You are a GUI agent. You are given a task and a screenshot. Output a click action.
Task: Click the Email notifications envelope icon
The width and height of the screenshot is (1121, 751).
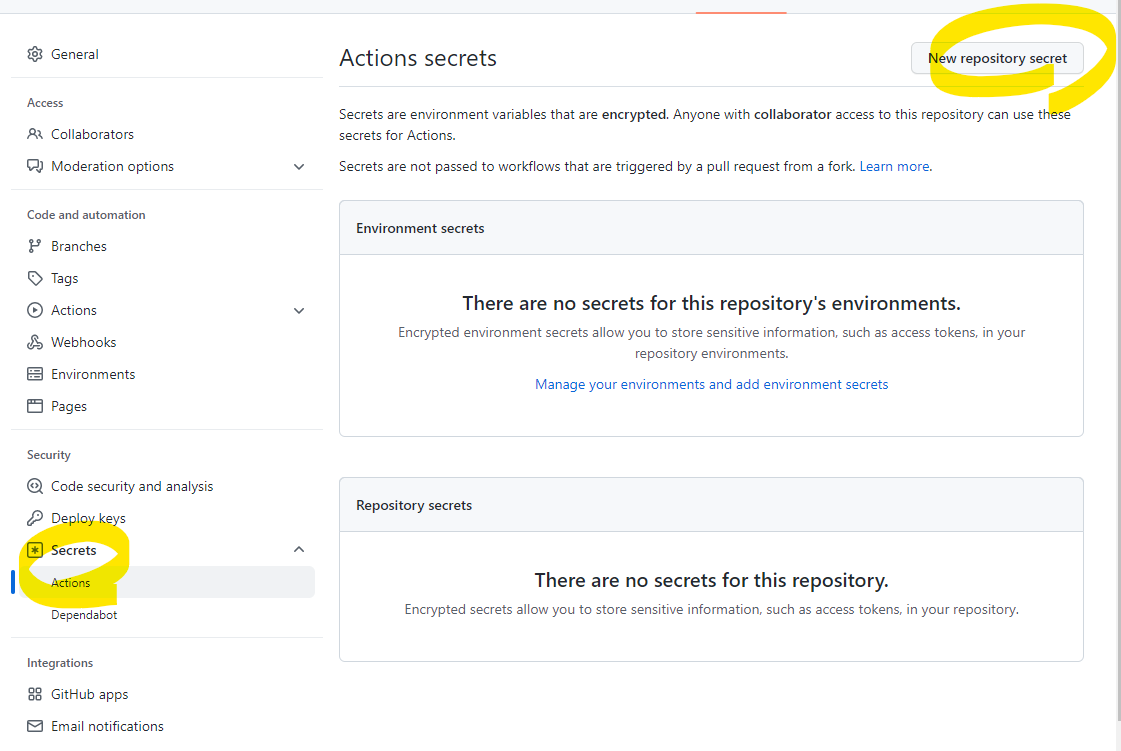point(34,726)
